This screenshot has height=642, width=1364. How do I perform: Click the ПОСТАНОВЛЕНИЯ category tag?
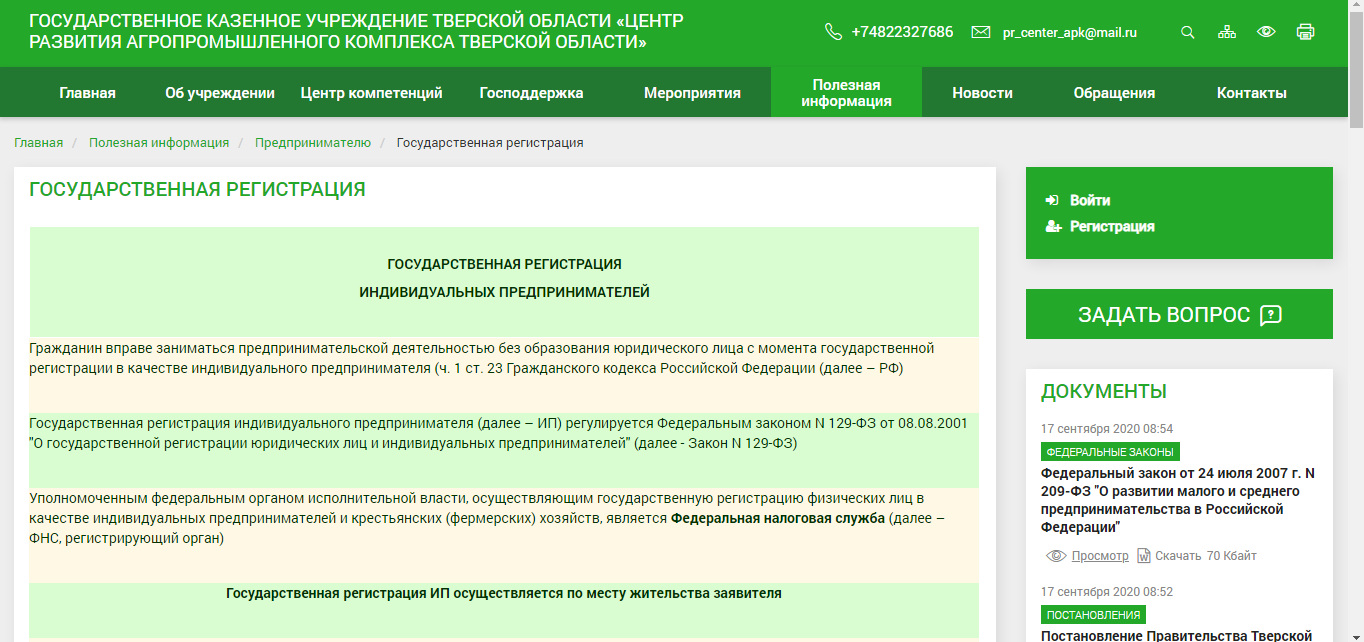pyautogui.click(x=1093, y=615)
